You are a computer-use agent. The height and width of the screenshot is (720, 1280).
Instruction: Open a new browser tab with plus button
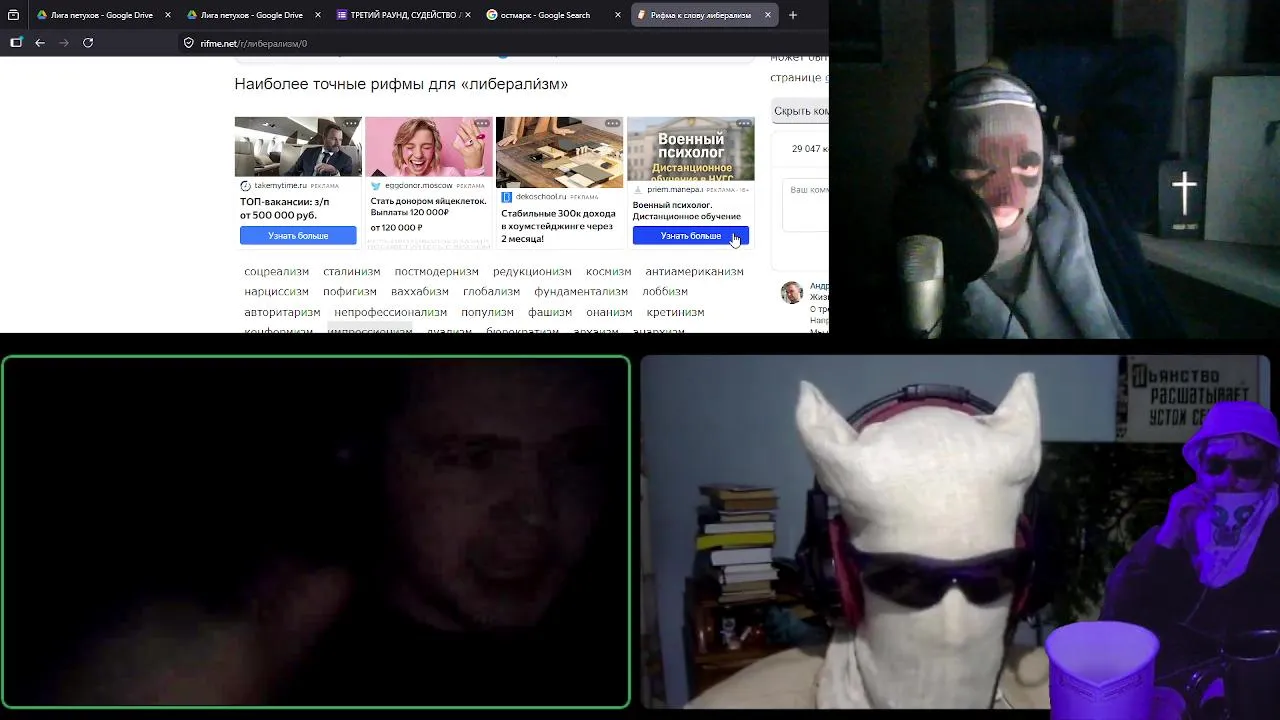pyautogui.click(x=793, y=15)
